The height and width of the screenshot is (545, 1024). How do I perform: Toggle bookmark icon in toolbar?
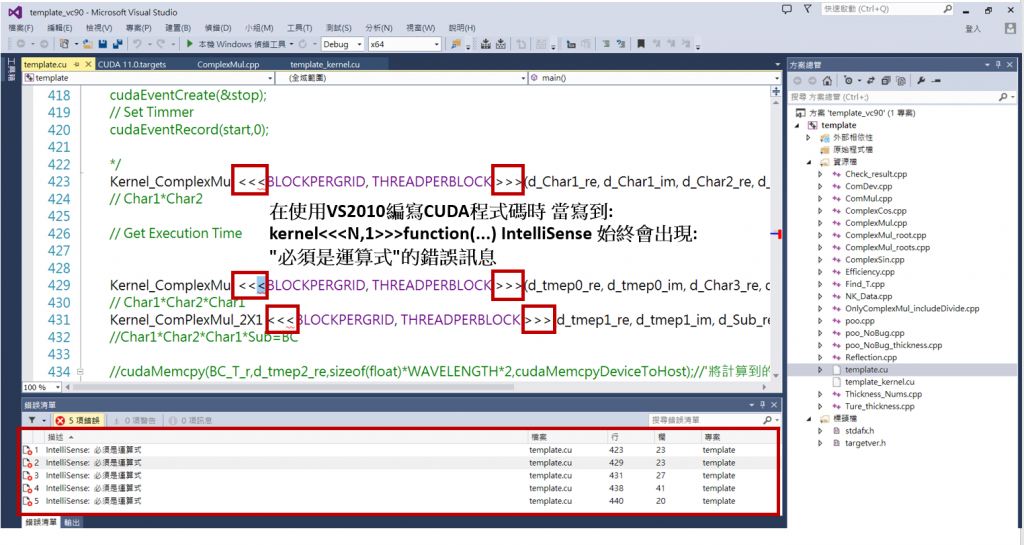641,44
